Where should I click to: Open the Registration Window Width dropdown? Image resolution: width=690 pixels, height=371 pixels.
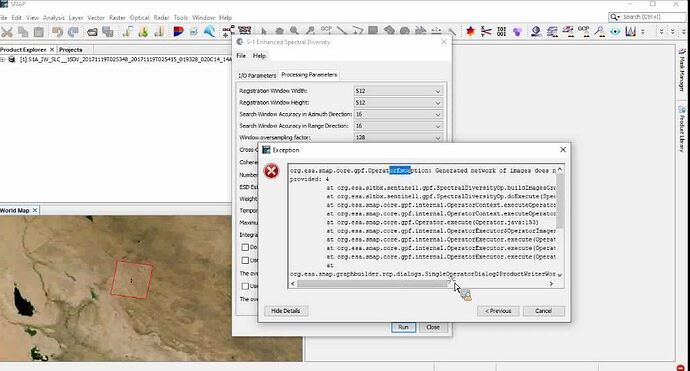coord(398,91)
